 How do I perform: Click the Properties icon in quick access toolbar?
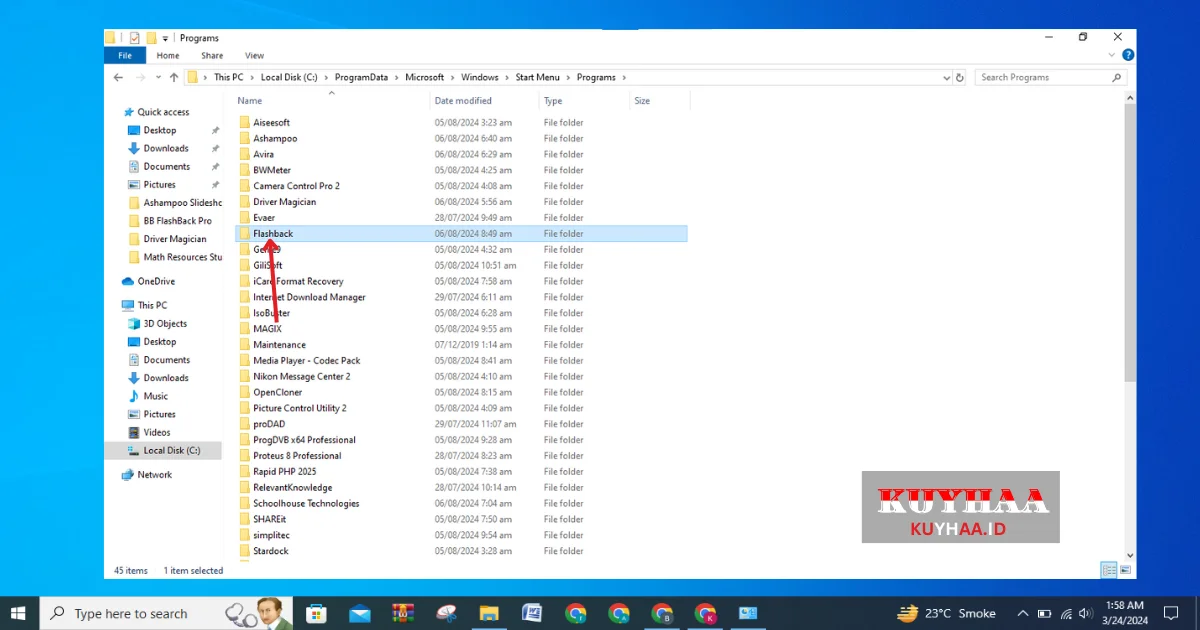[134, 38]
